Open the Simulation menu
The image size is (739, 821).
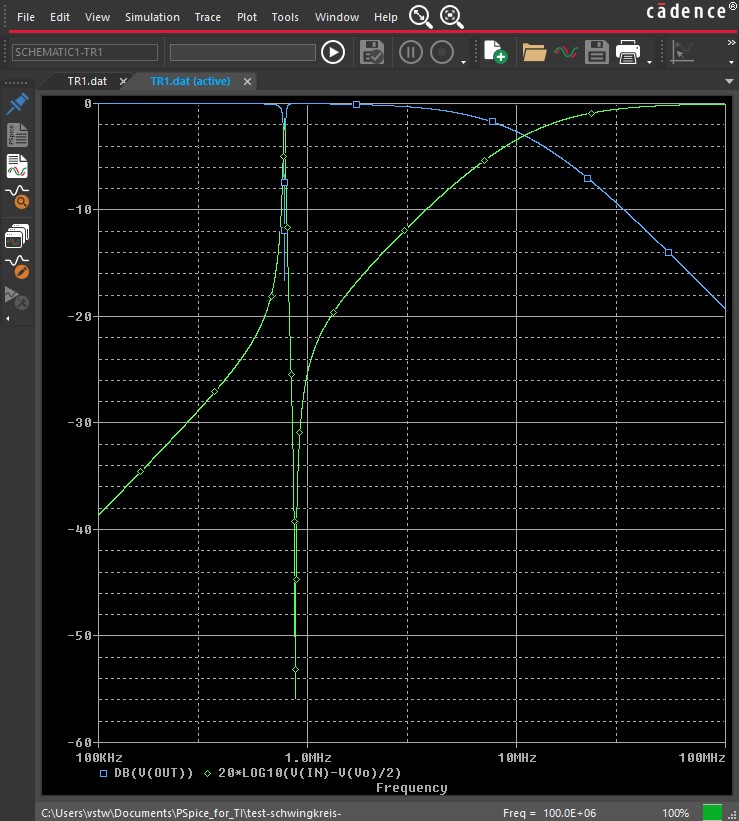click(x=152, y=17)
